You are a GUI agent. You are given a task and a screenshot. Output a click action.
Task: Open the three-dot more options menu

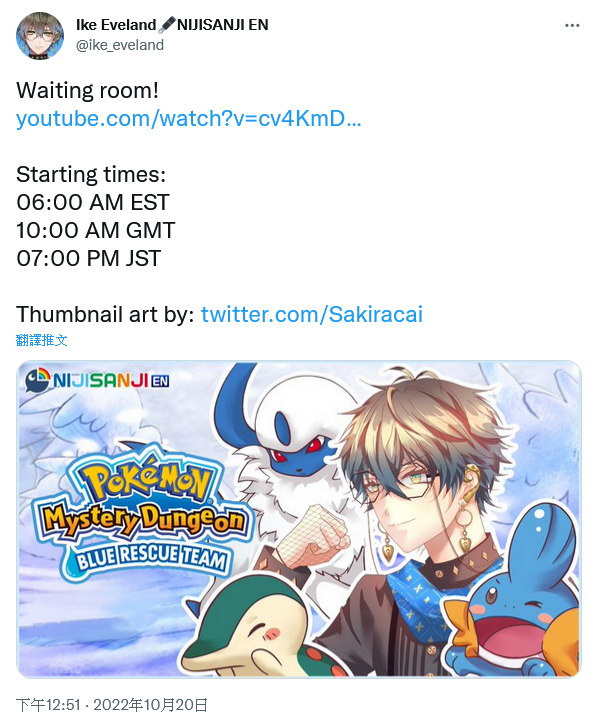coord(572,26)
